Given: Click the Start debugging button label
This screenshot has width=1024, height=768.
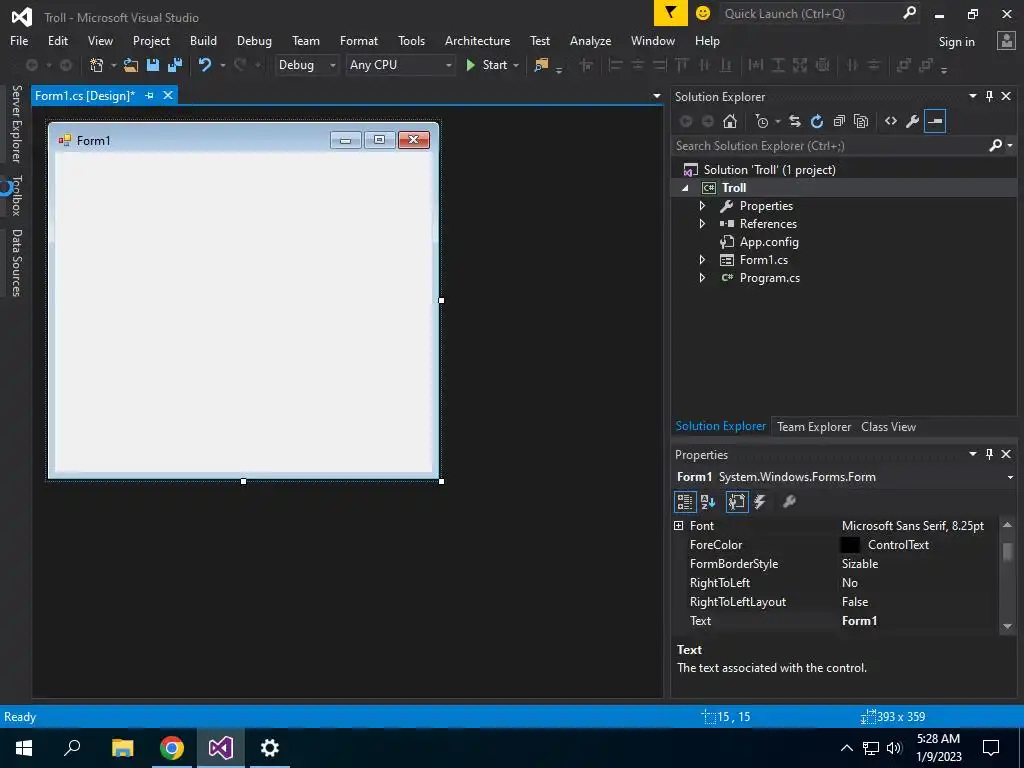Looking at the screenshot, I should pyautogui.click(x=494, y=65).
